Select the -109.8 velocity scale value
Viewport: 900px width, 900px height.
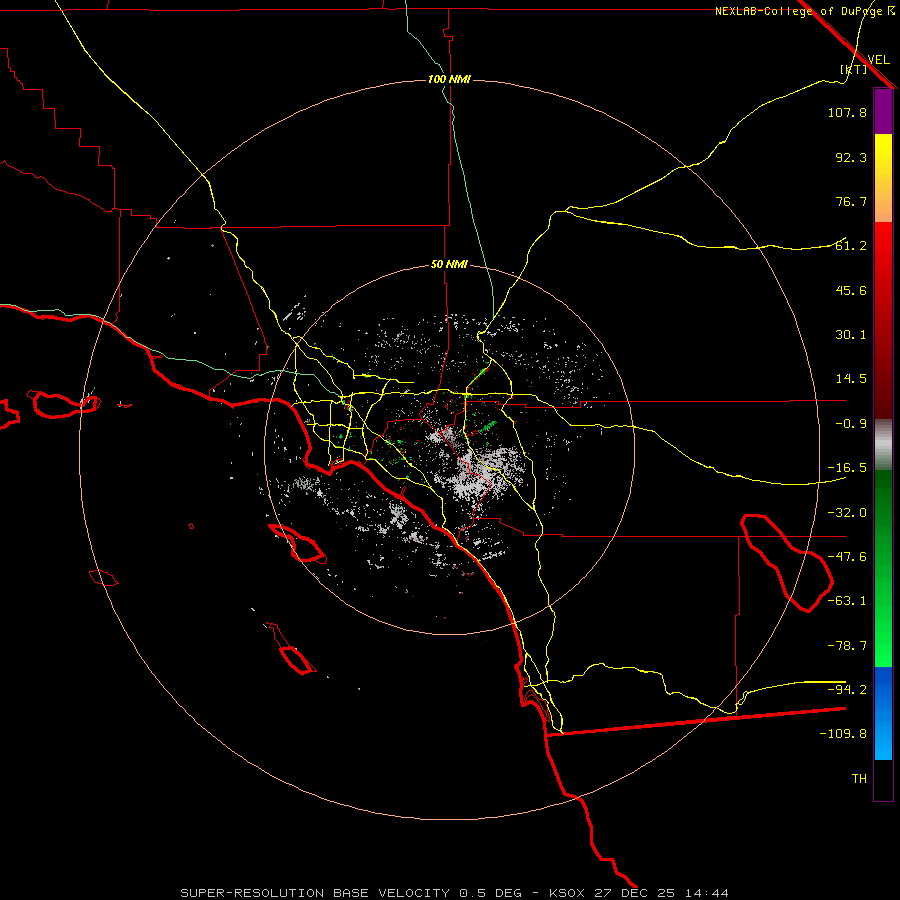843,734
